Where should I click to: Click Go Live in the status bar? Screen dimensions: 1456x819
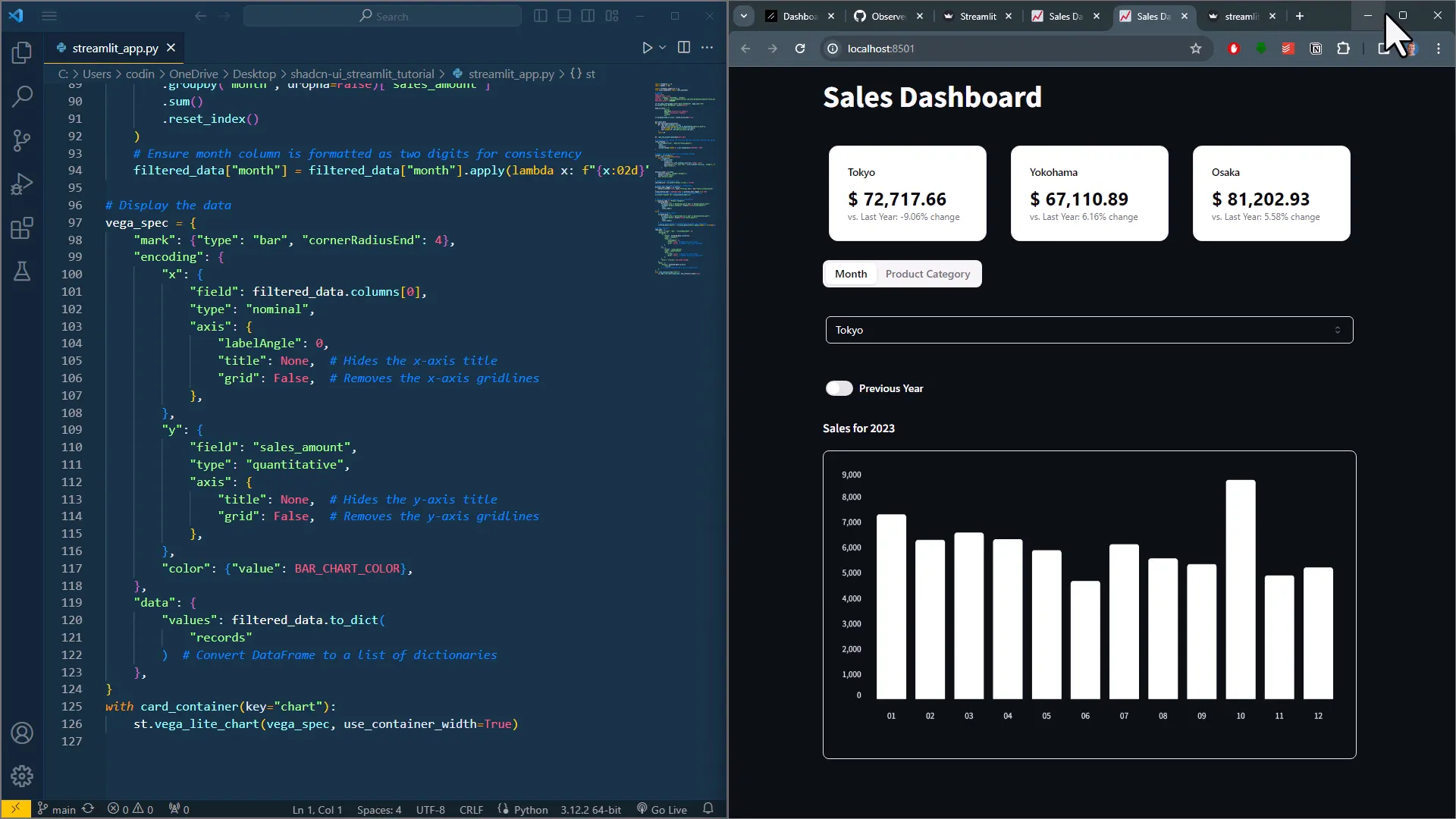tap(667, 809)
